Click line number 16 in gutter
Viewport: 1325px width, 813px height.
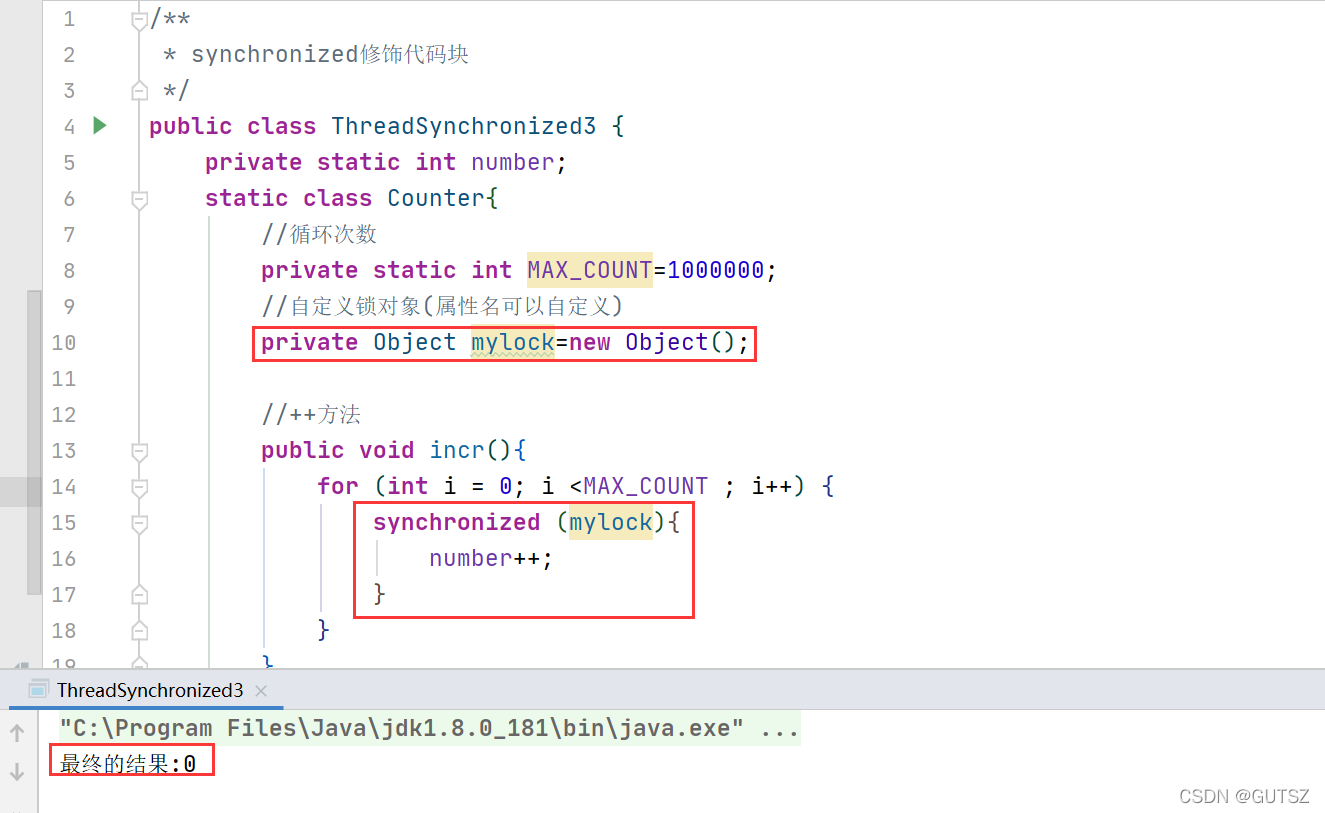point(64,559)
